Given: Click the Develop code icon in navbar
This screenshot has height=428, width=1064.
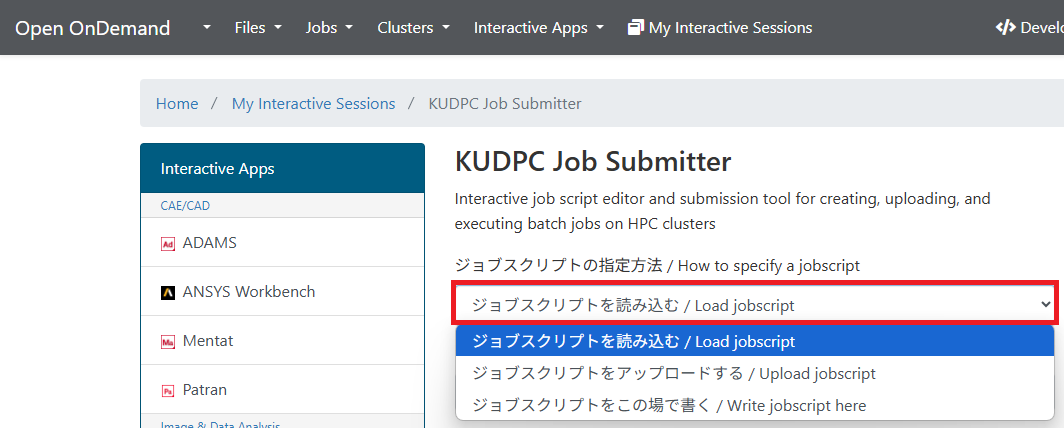Looking at the screenshot, I should pyautogui.click(x=1006, y=28).
